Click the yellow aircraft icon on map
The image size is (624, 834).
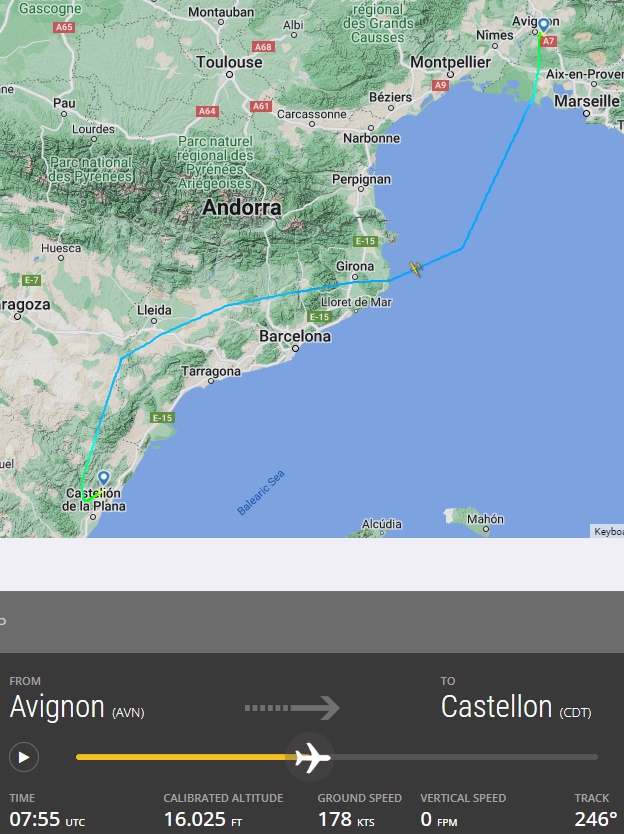[415, 268]
